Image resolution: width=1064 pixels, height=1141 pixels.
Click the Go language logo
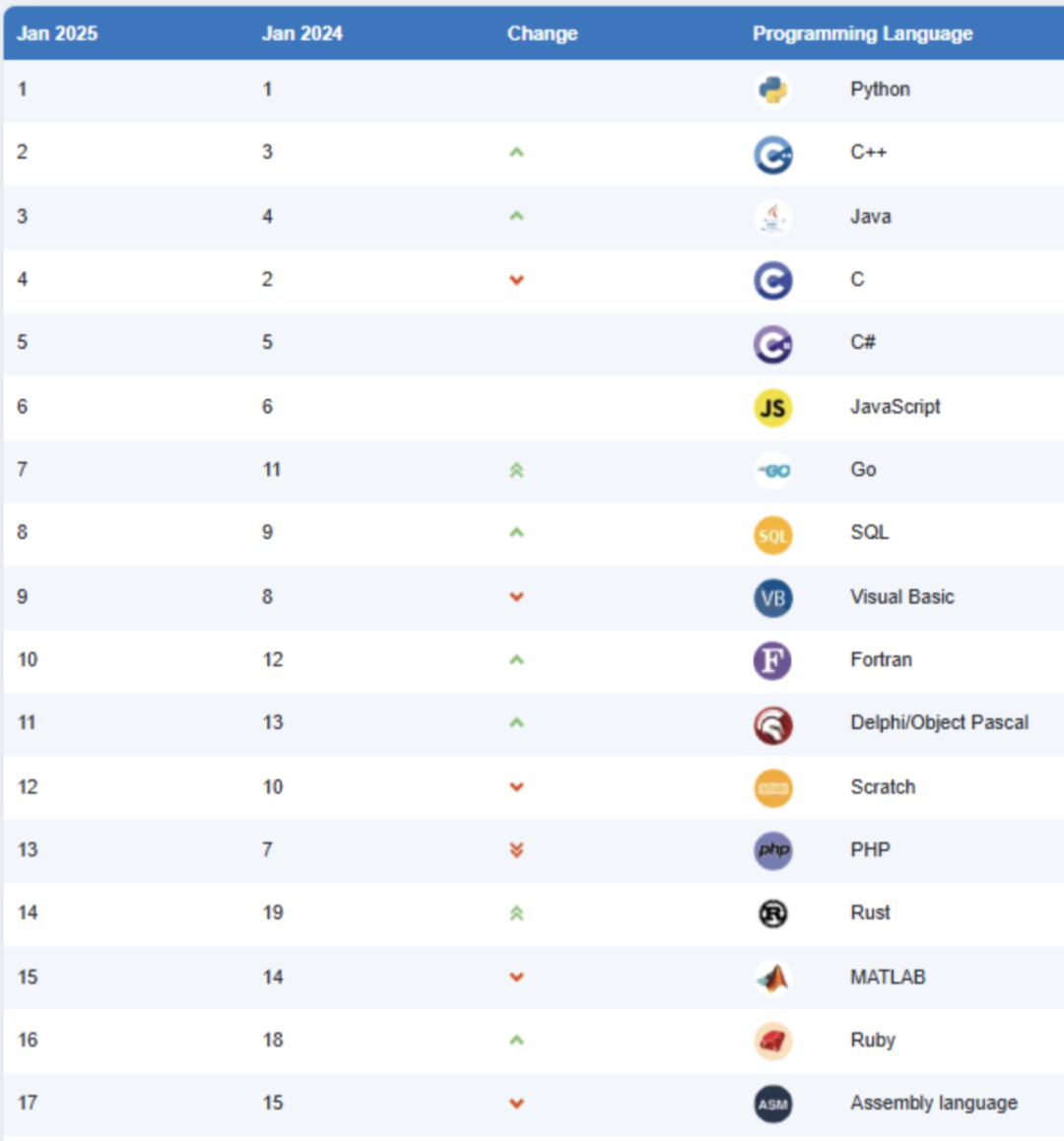(773, 471)
